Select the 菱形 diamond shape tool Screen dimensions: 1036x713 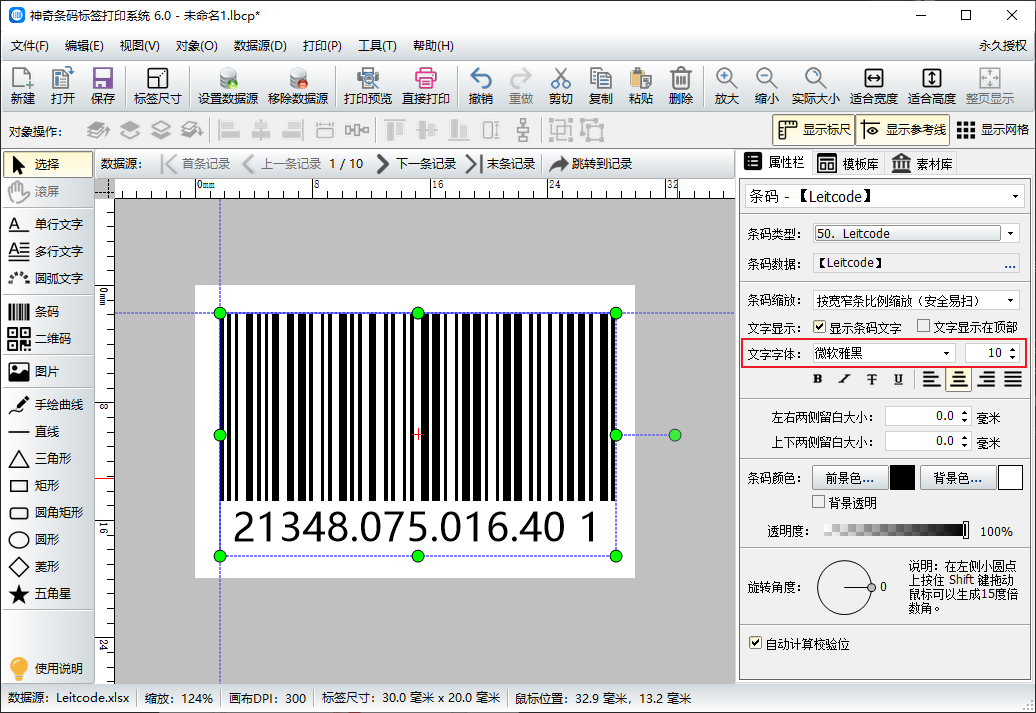[48, 566]
